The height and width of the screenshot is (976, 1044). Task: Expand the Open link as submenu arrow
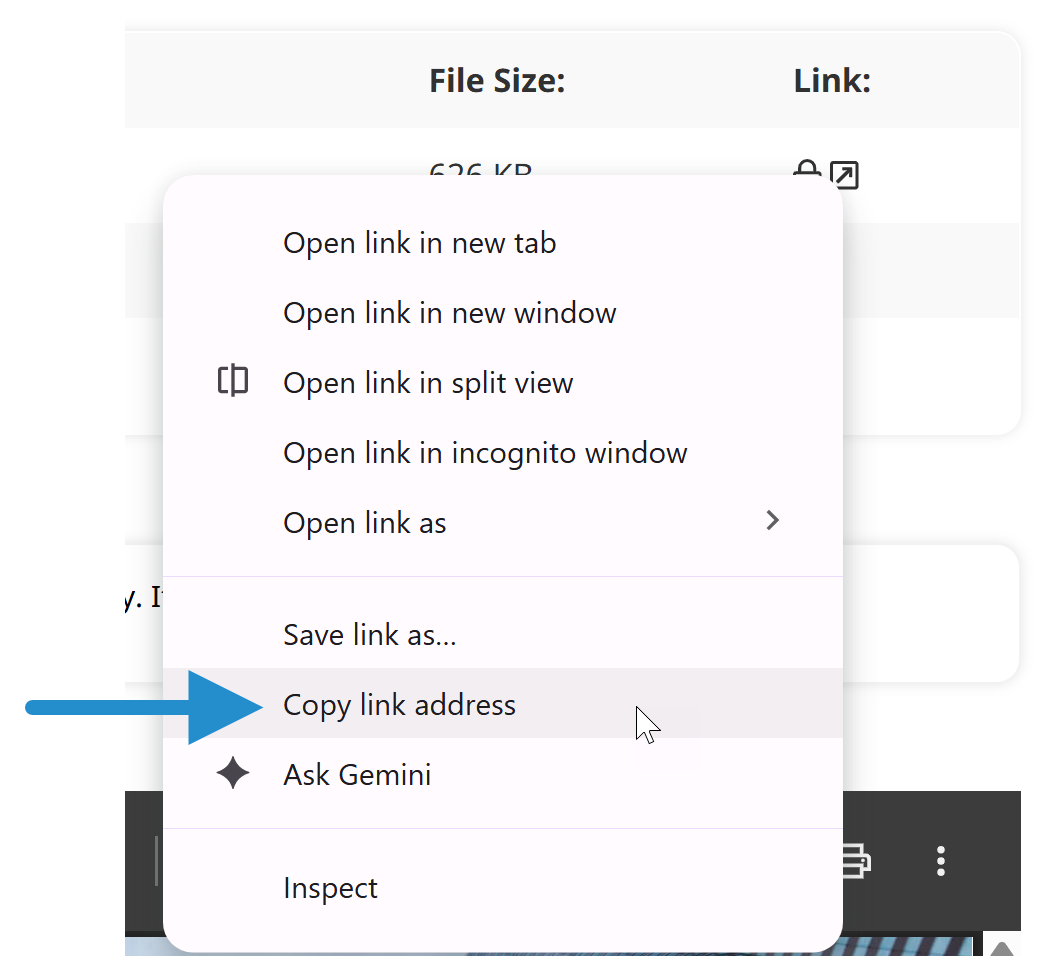[772, 520]
